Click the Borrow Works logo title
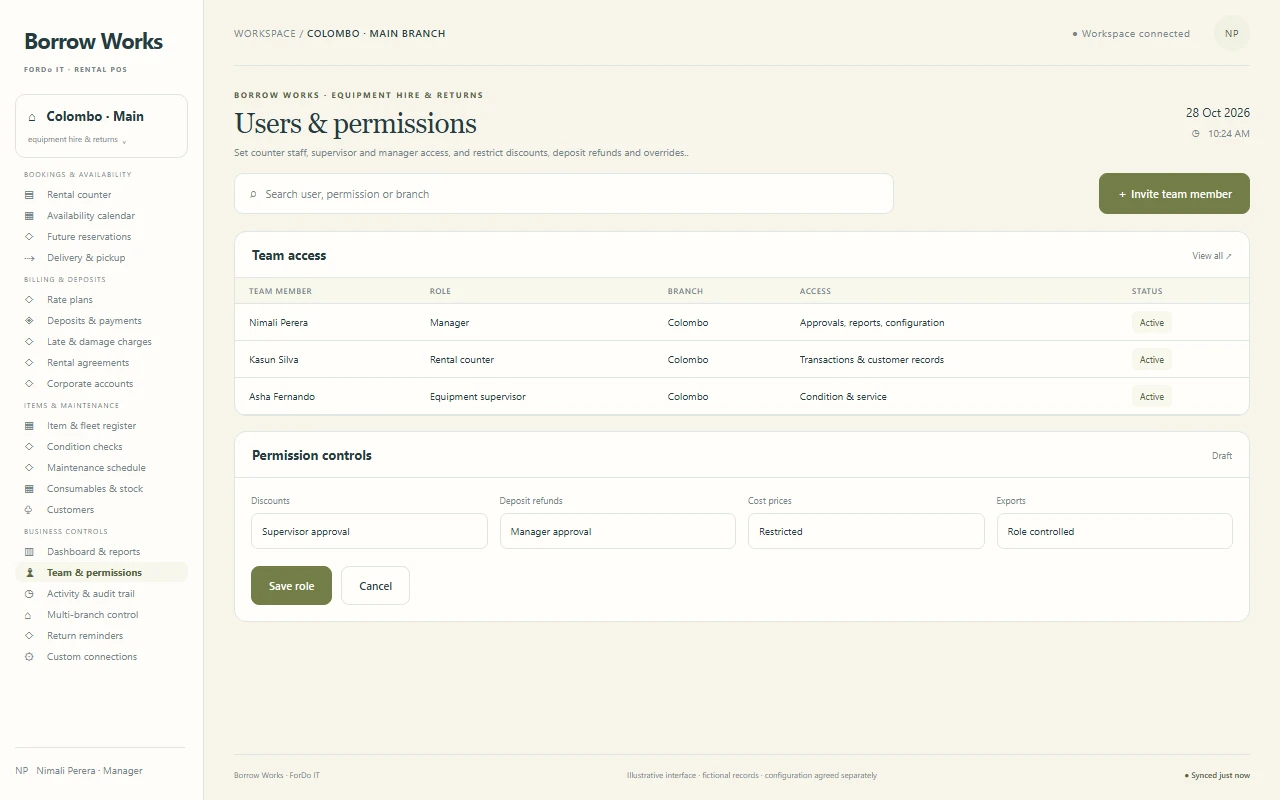Viewport: 1280px width, 800px height. point(93,42)
